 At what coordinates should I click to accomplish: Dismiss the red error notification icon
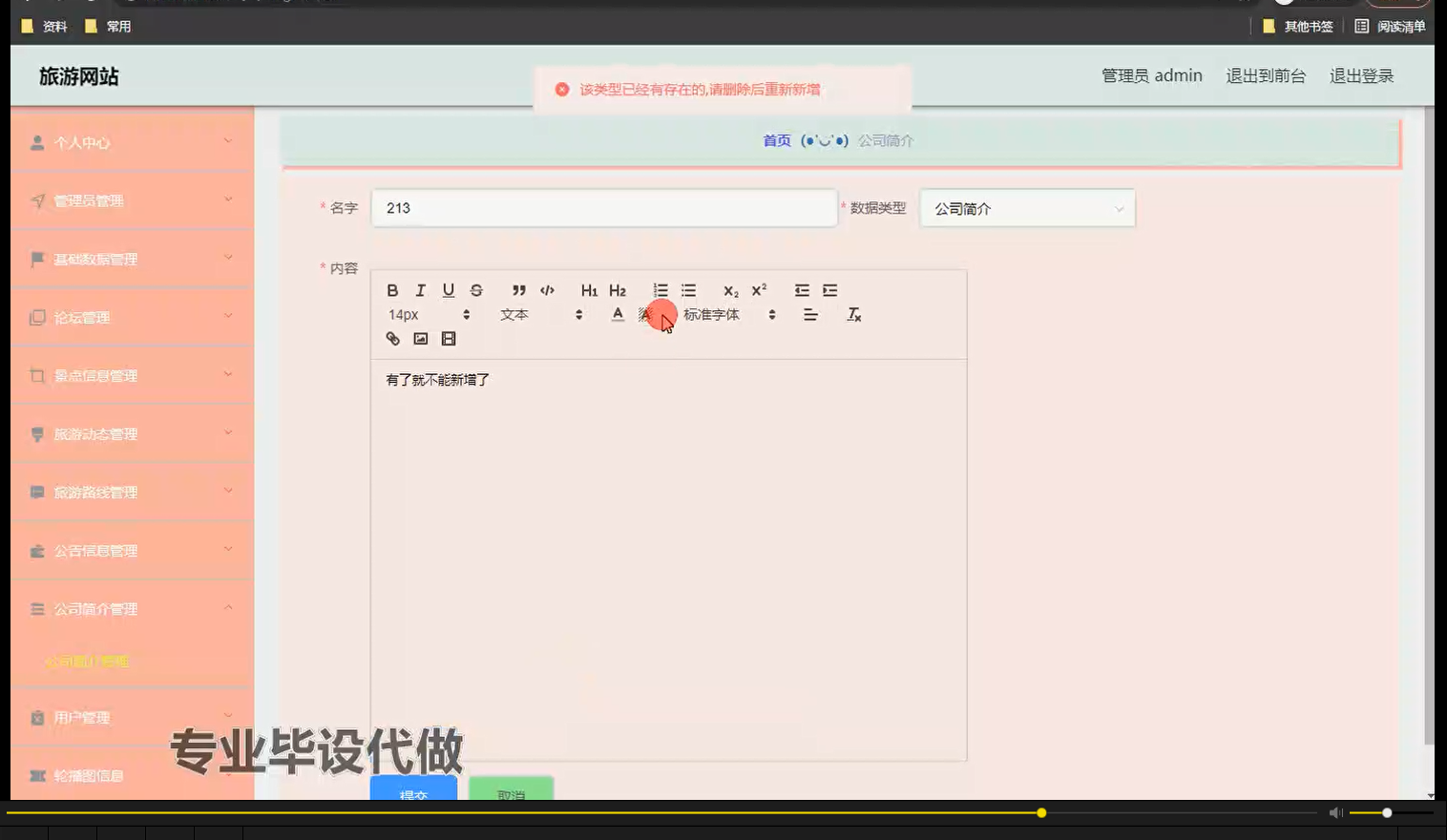tap(562, 89)
